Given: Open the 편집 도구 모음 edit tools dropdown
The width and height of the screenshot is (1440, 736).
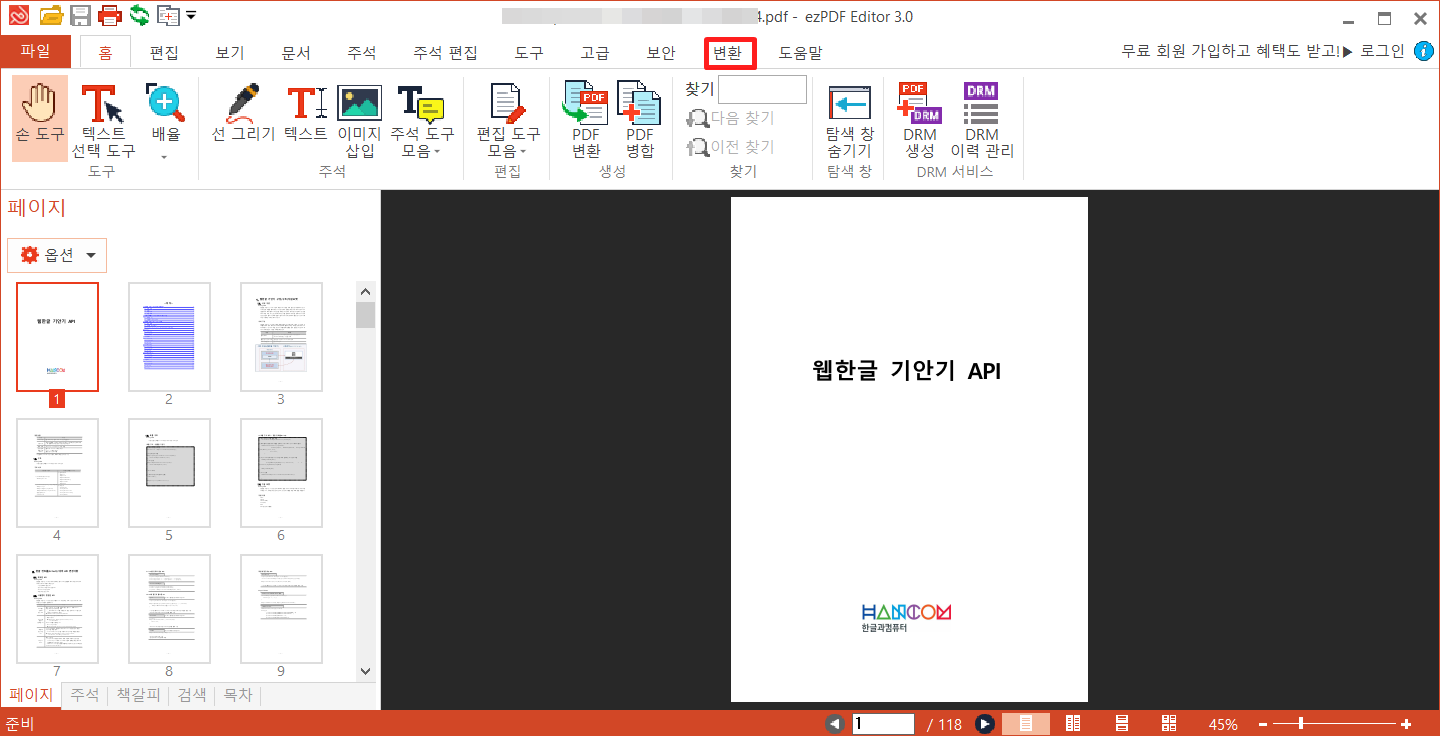Looking at the screenshot, I should coord(508,121).
